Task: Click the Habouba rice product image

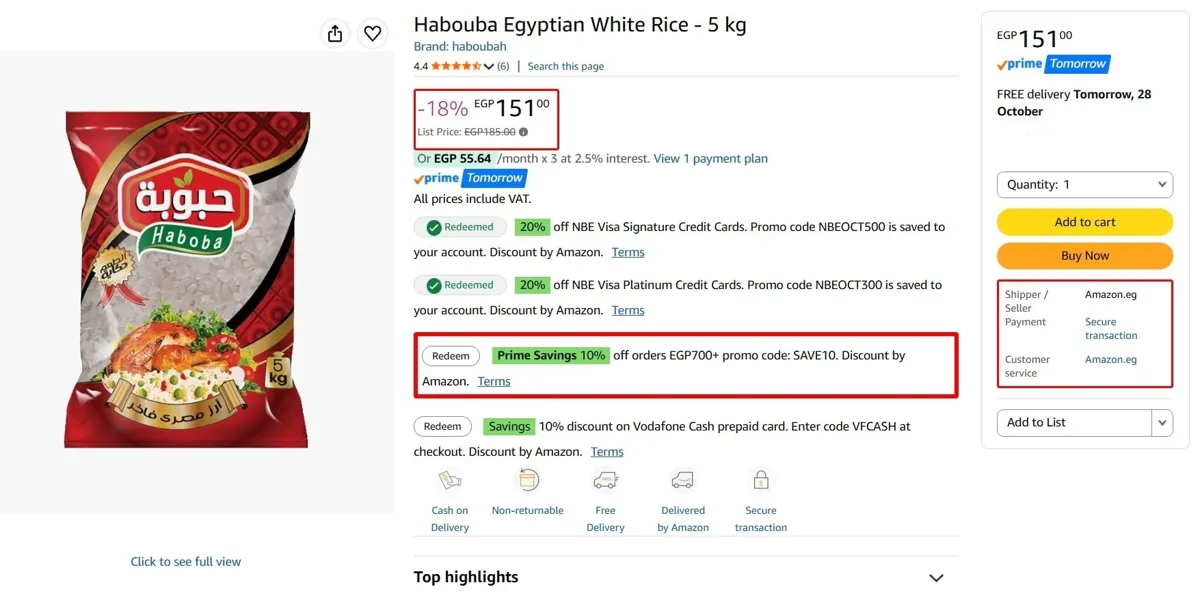Action: (x=188, y=280)
